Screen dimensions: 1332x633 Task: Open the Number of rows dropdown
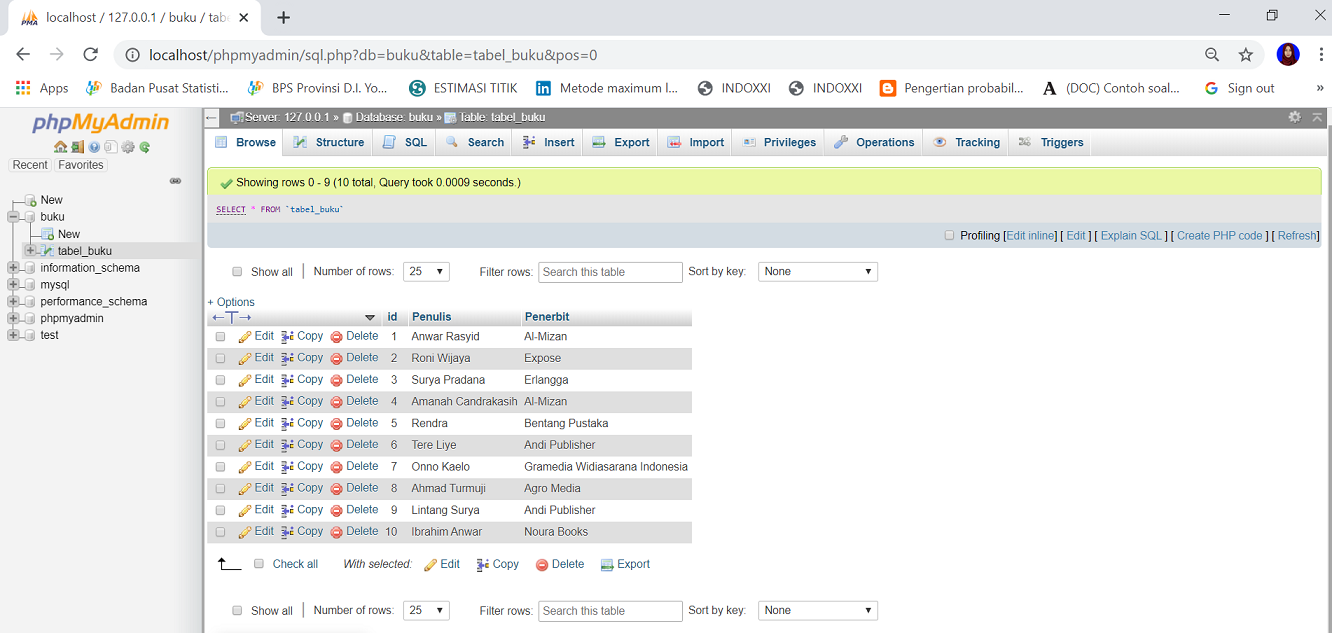pyautogui.click(x=426, y=271)
